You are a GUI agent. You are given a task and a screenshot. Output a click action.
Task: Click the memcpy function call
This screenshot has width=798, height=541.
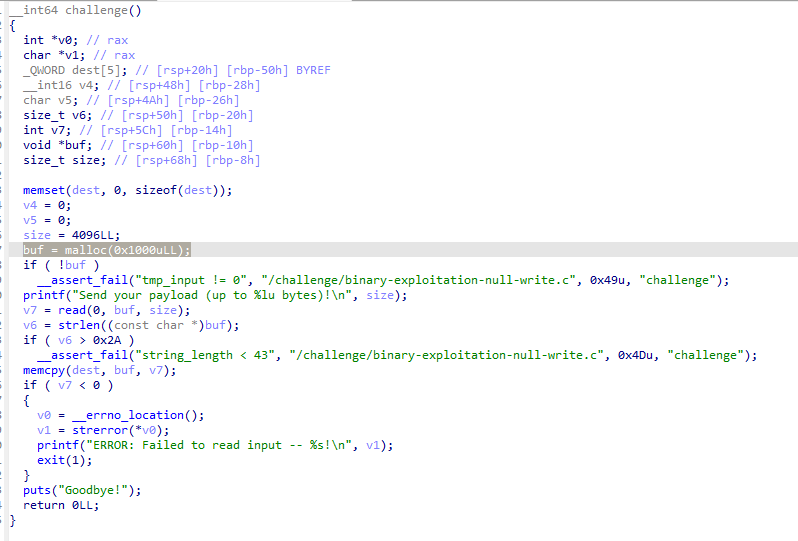pos(43,370)
